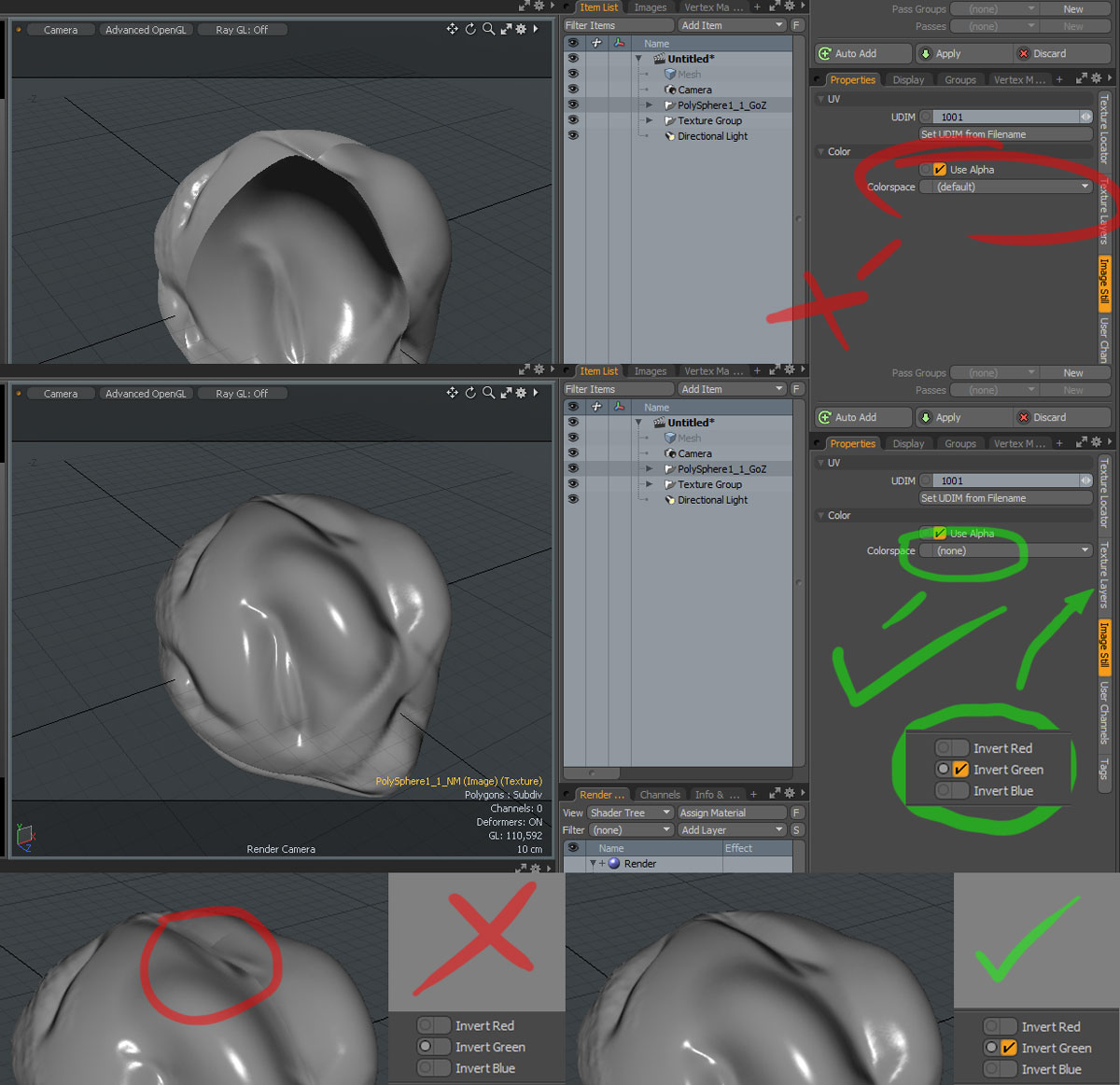
Task: Click the expand arrows icon on the lower Item List tab bar
Action: tap(775, 370)
